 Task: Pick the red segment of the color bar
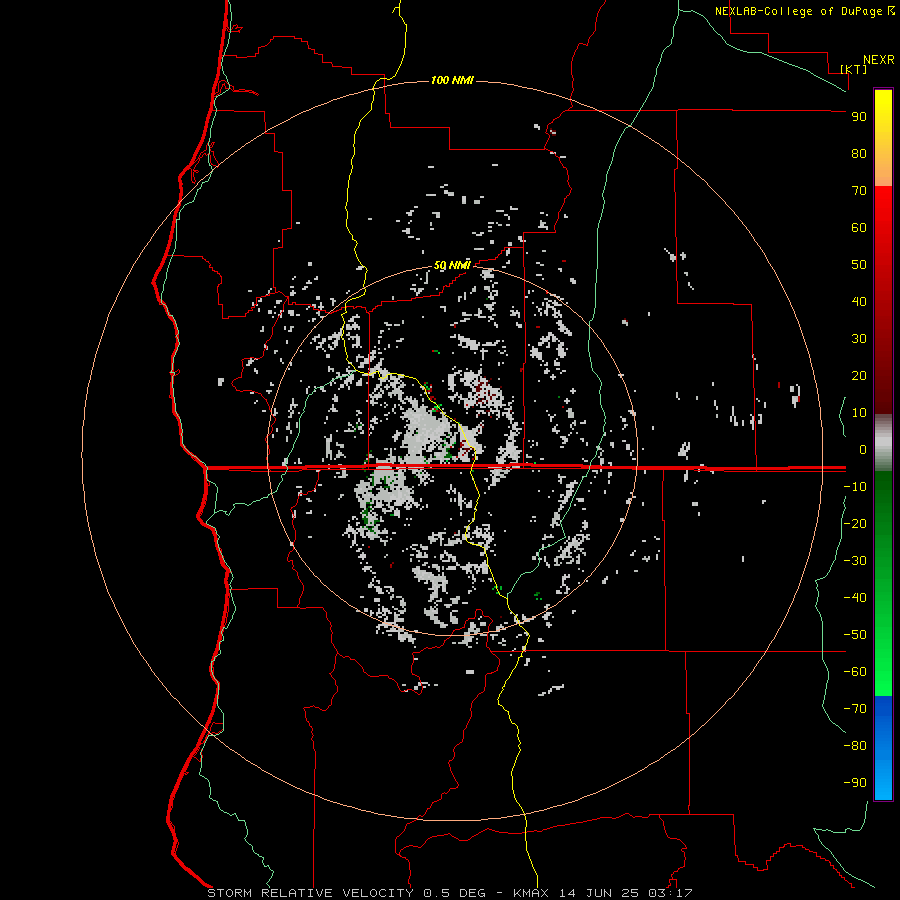coord(883,300)
